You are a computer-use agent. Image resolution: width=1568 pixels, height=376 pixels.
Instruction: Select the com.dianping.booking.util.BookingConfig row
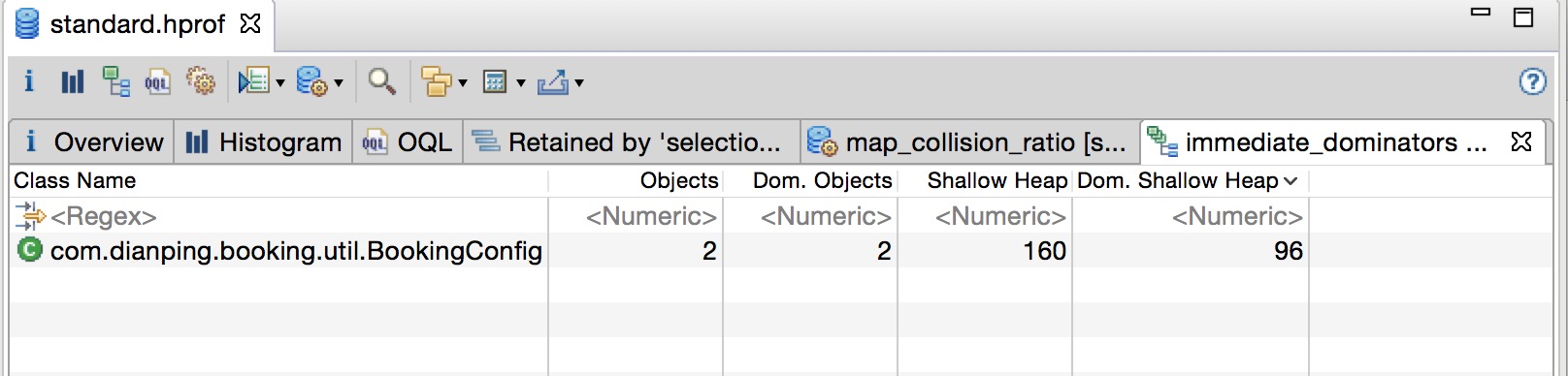781,251
